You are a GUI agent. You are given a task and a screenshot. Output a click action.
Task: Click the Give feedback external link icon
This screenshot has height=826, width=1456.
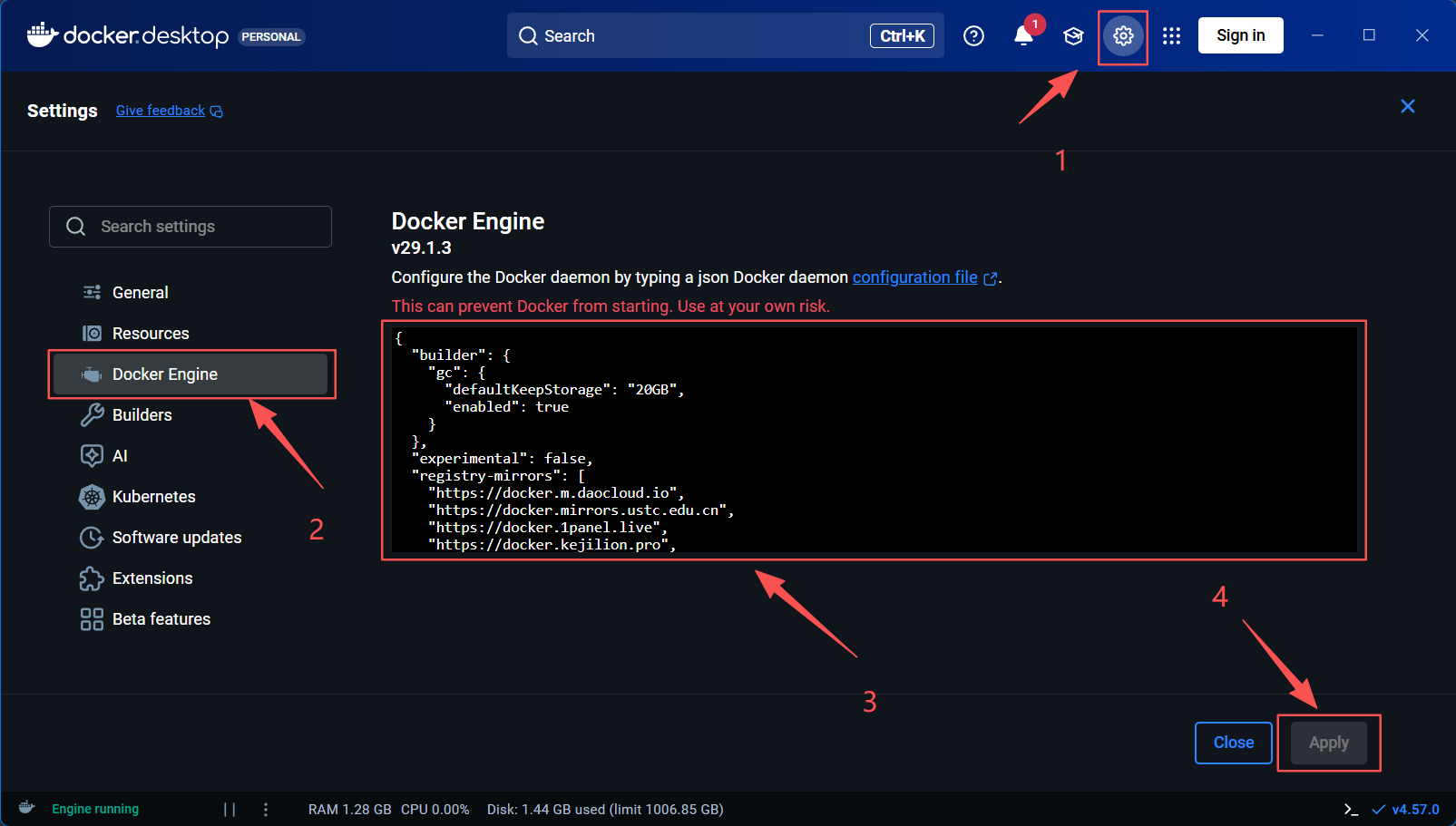(x=217, y=111)
